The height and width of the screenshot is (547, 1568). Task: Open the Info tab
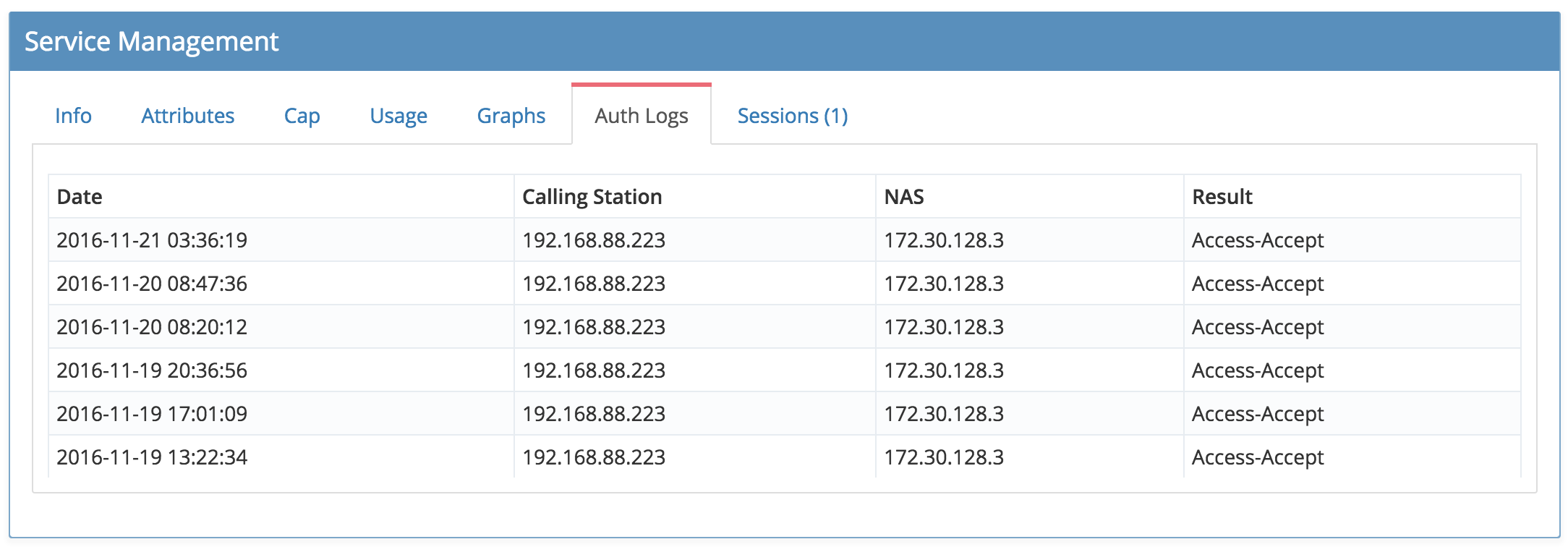(73, 116)
